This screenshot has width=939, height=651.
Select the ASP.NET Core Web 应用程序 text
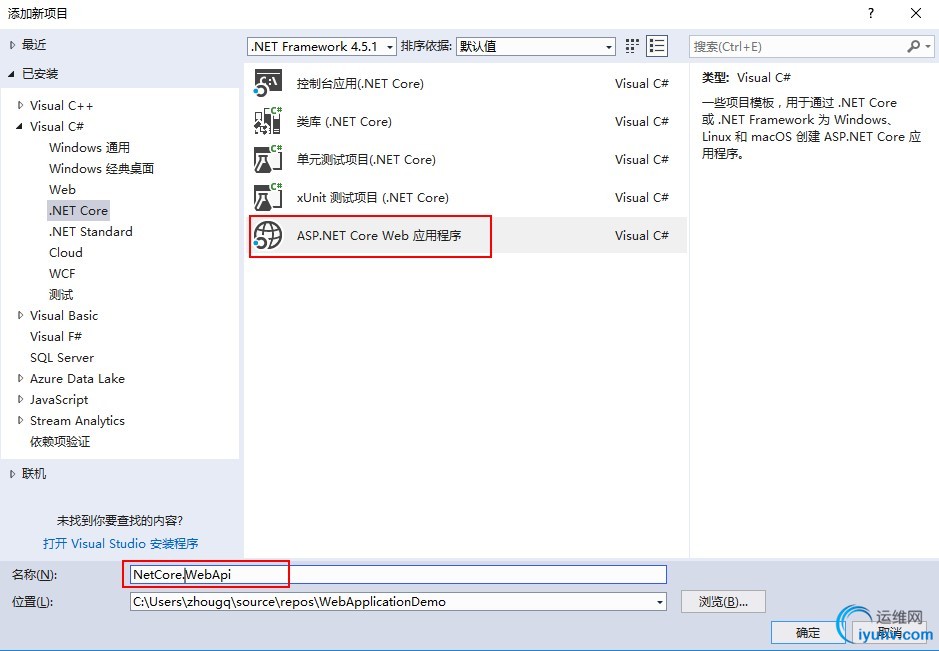[379, 235]
